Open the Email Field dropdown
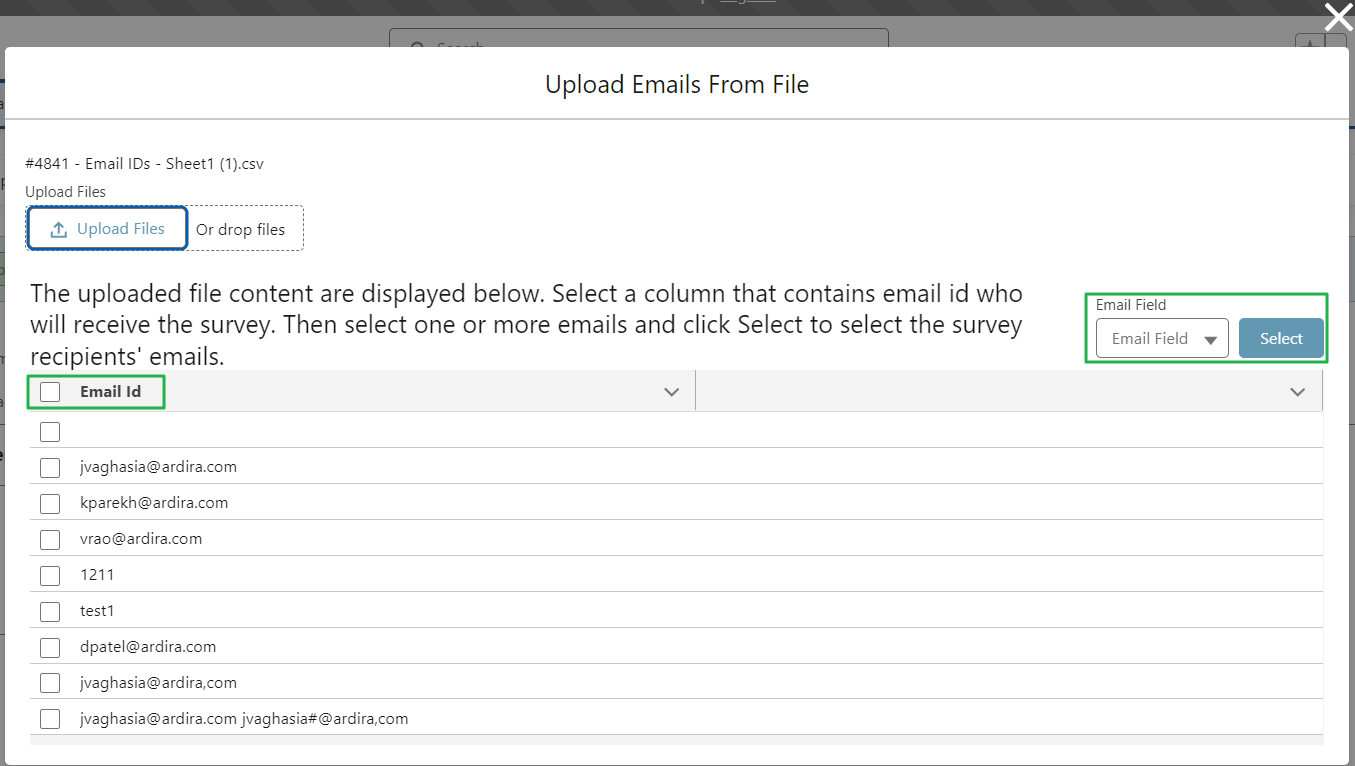1355x766 pixels. pyautogui.click(x=1161, y=338)
